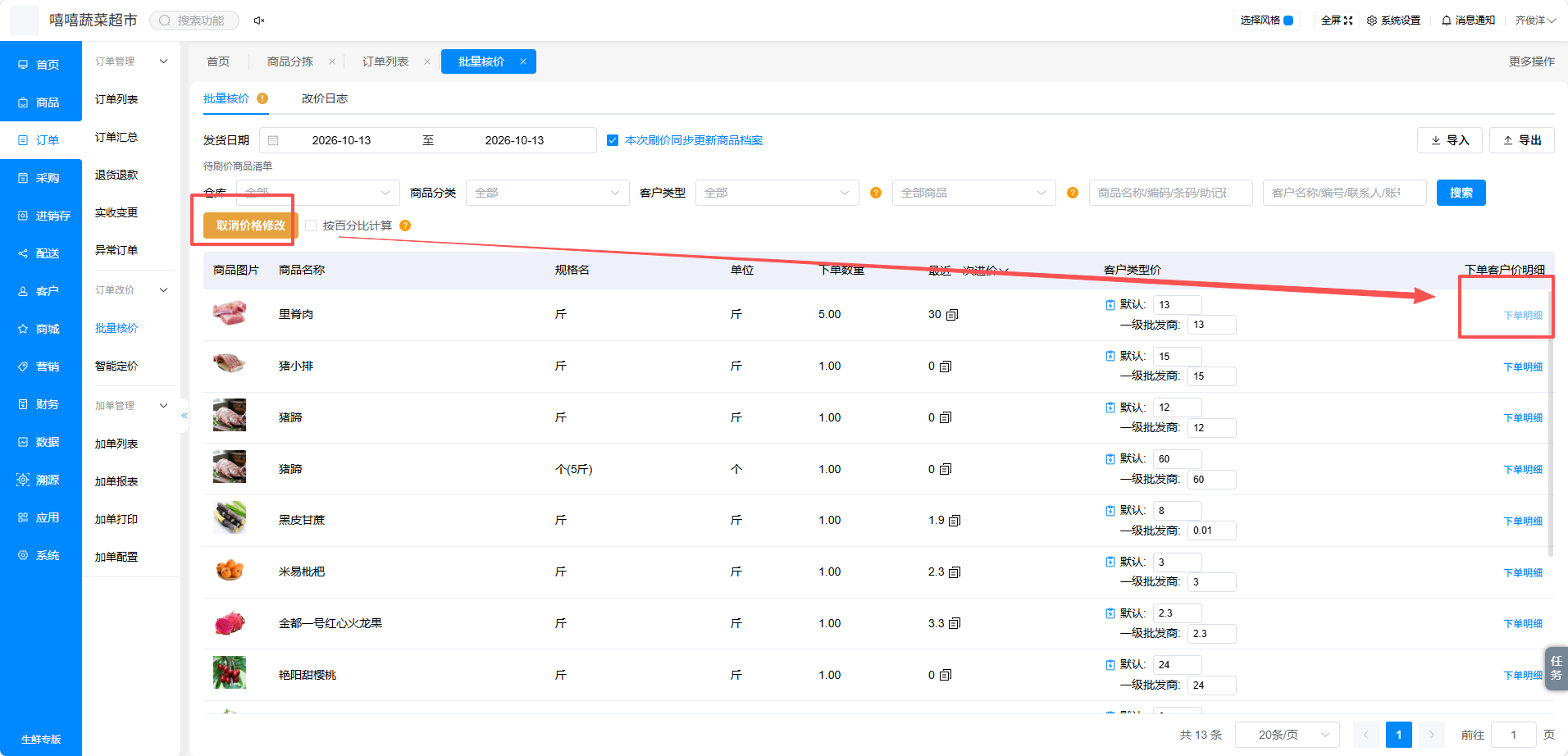Click the calendar icon in 发货日期 field
This screenshot has height=756, width=1568.
click(x=274, y=140)
